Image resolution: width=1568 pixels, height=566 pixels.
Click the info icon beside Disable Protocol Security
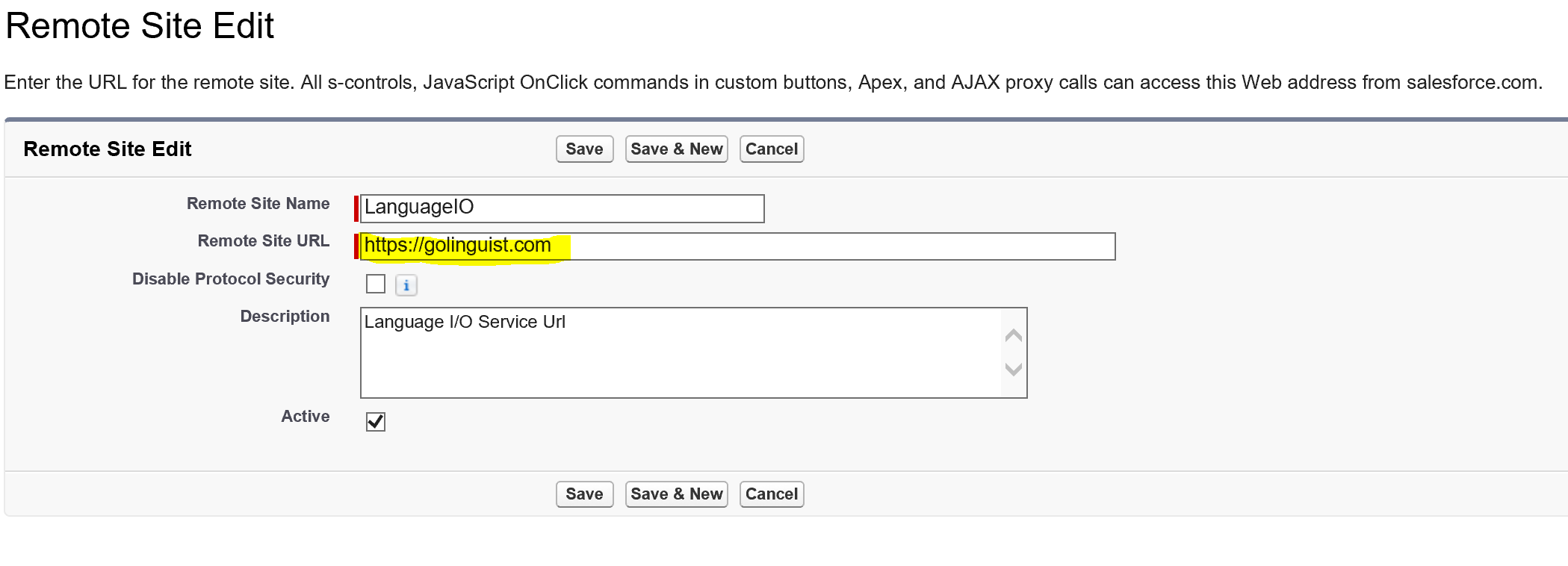[406, 285]
